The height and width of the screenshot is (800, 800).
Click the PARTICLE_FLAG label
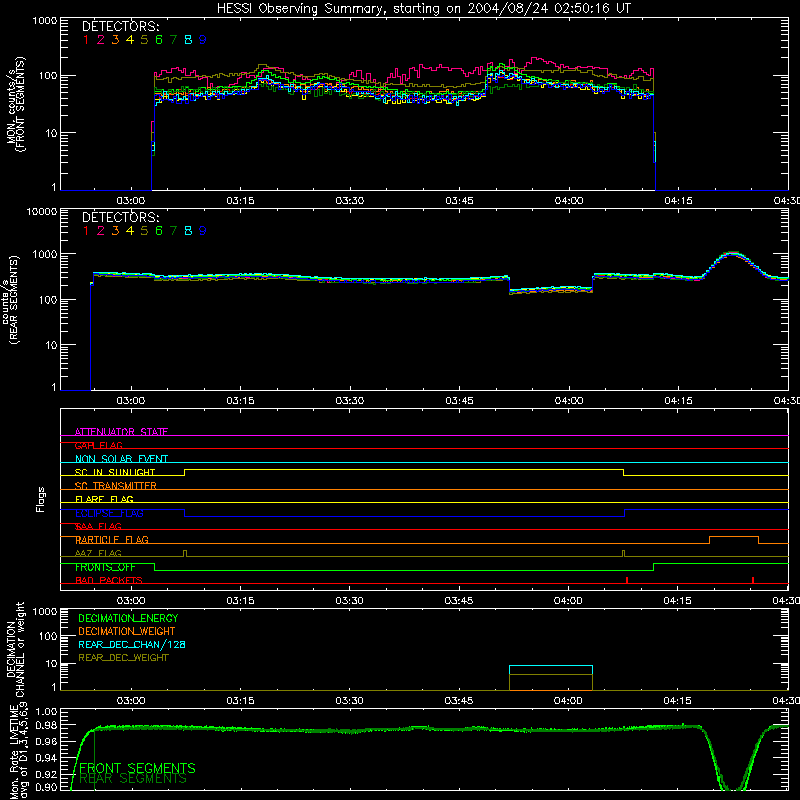(112, 540)
